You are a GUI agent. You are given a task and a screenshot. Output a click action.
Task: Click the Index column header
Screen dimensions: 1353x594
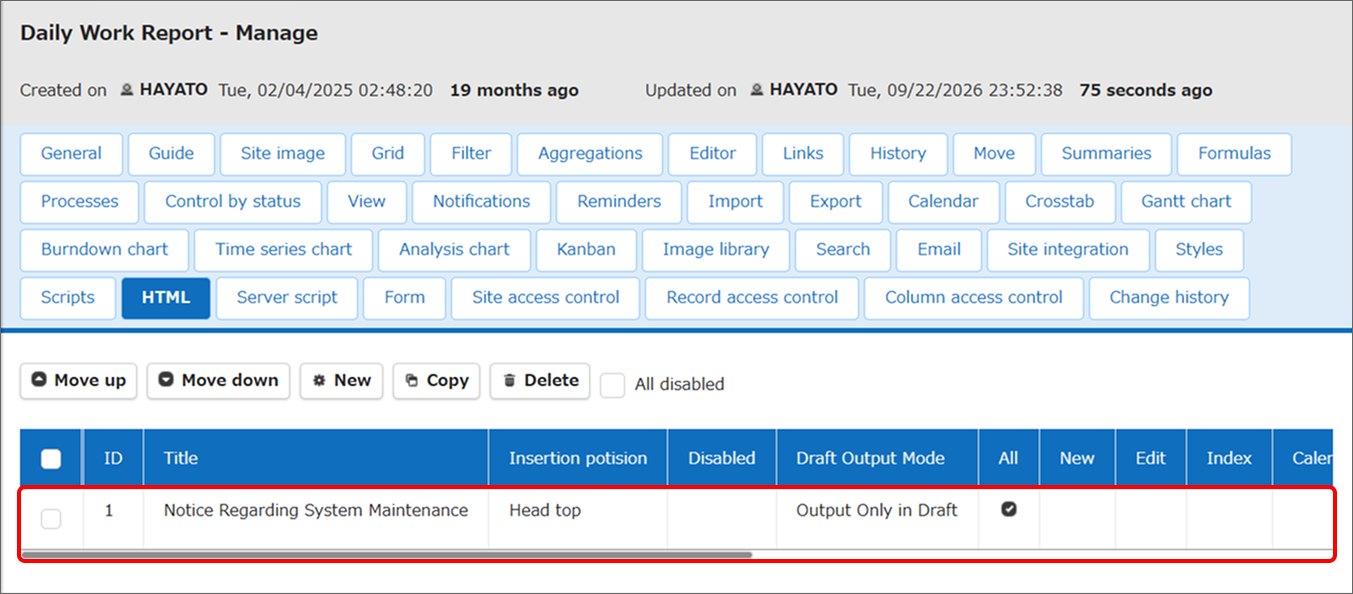1229,459
